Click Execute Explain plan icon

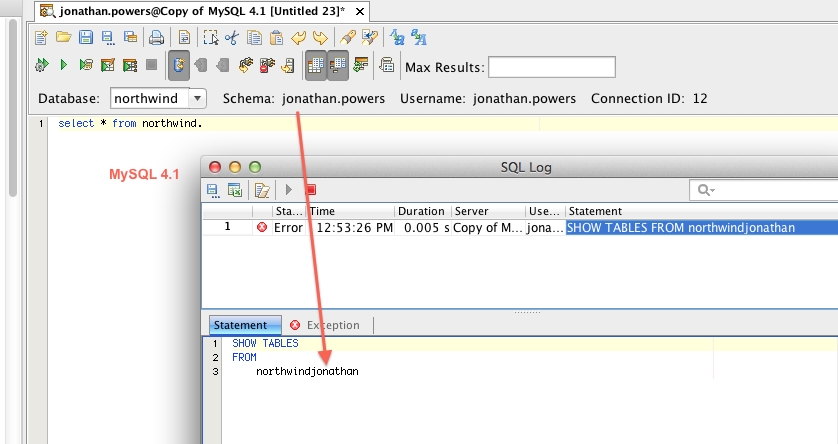click(x=130, y=65)
